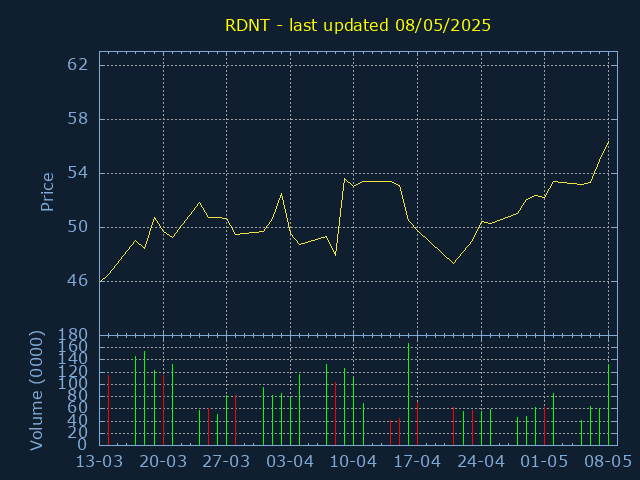Click the chart title "RDNT - last updated 08/05/2025"
Screen dimensions: 640x480
click(x=358, y=25)
